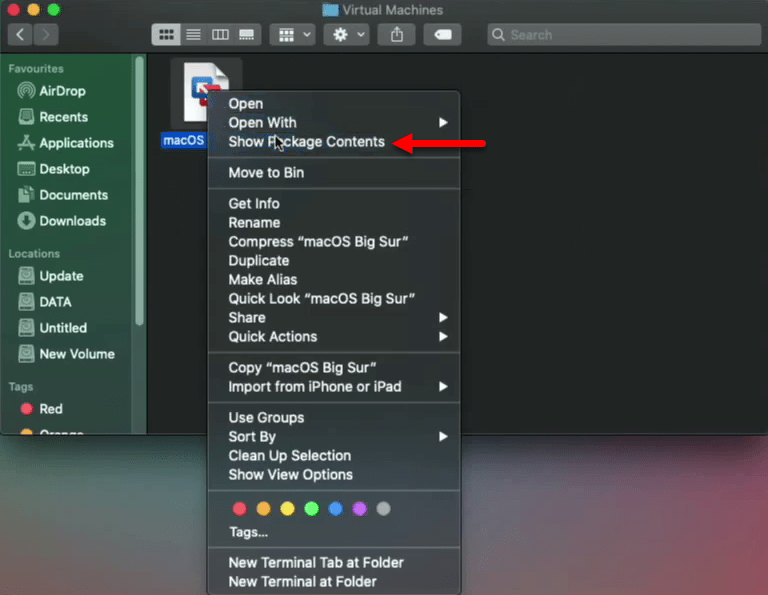Choose Compress "macOS Big Sur"
The image size is (768, 595).
click(334, 241)
